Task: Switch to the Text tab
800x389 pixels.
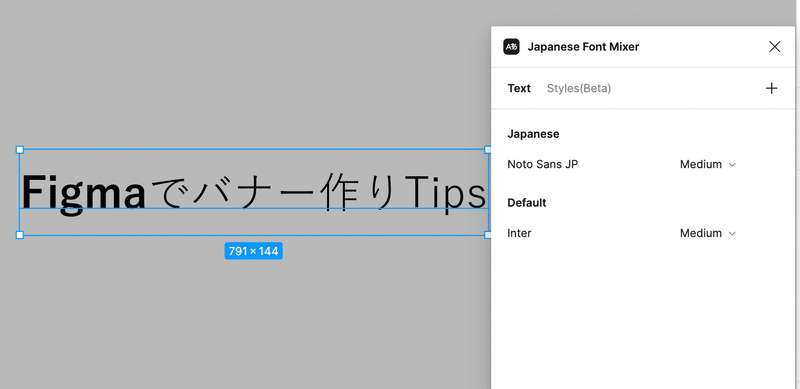Action: coord(519,88)
